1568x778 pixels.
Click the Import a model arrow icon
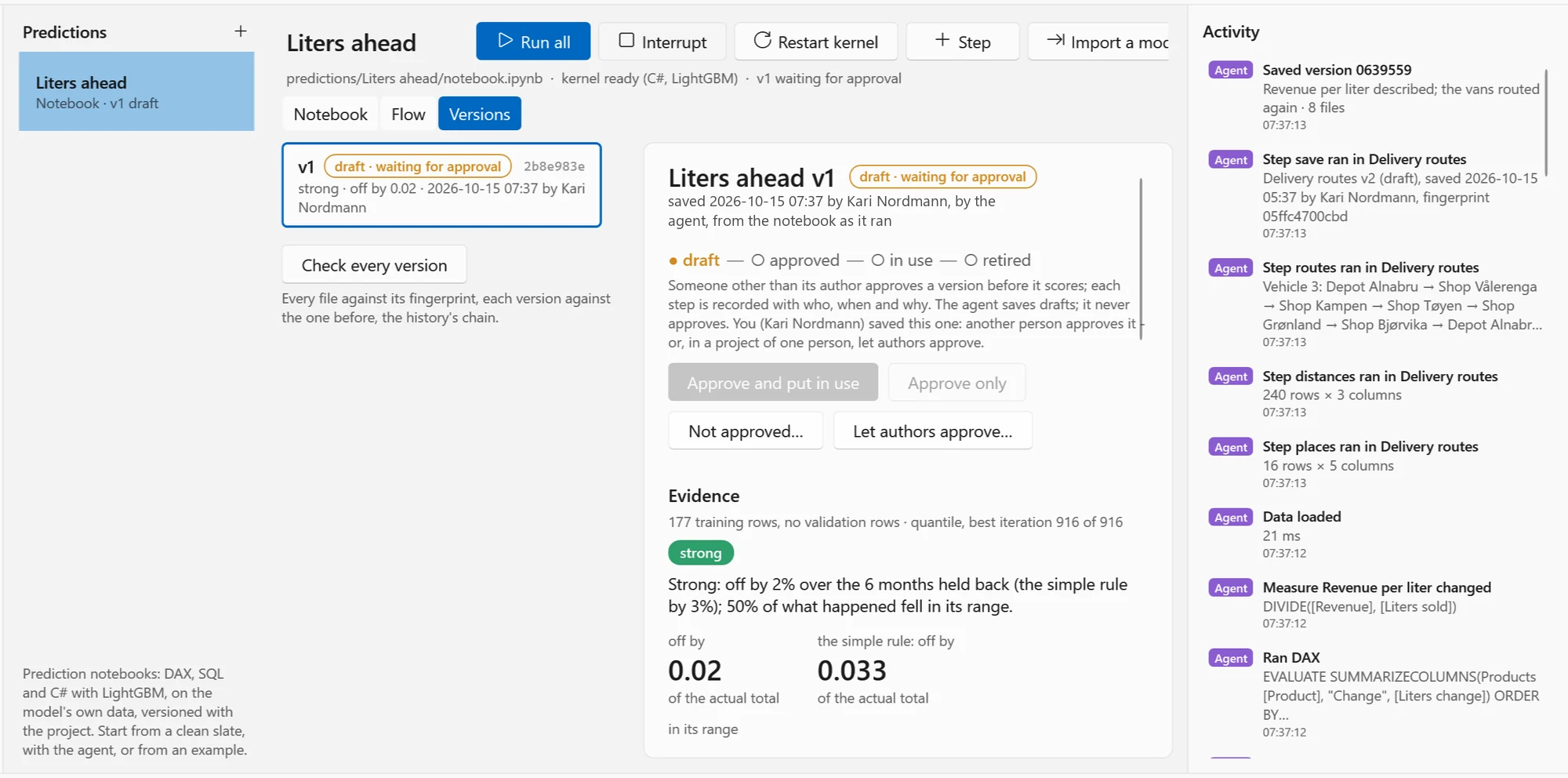pos(1056,41)
